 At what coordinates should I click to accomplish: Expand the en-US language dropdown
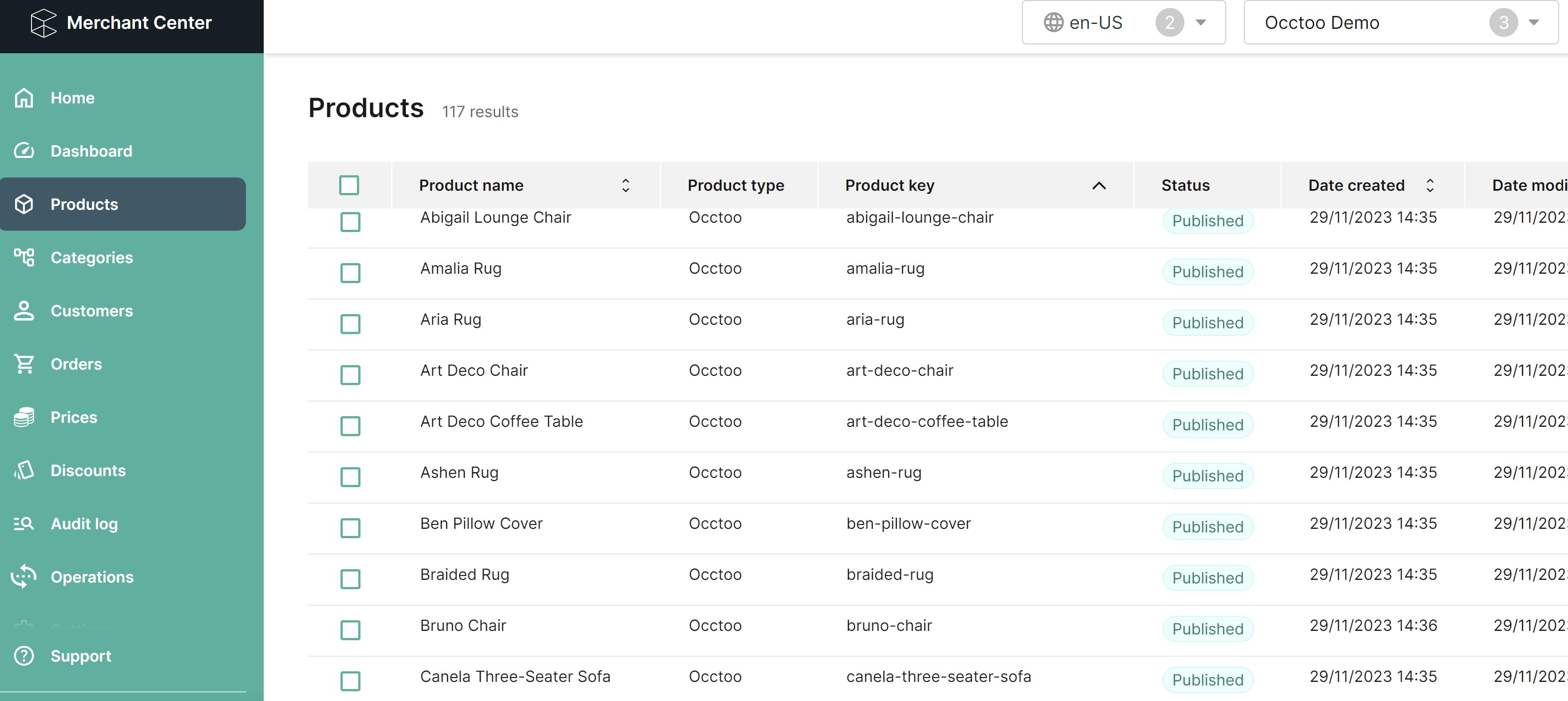(1201, 22)
